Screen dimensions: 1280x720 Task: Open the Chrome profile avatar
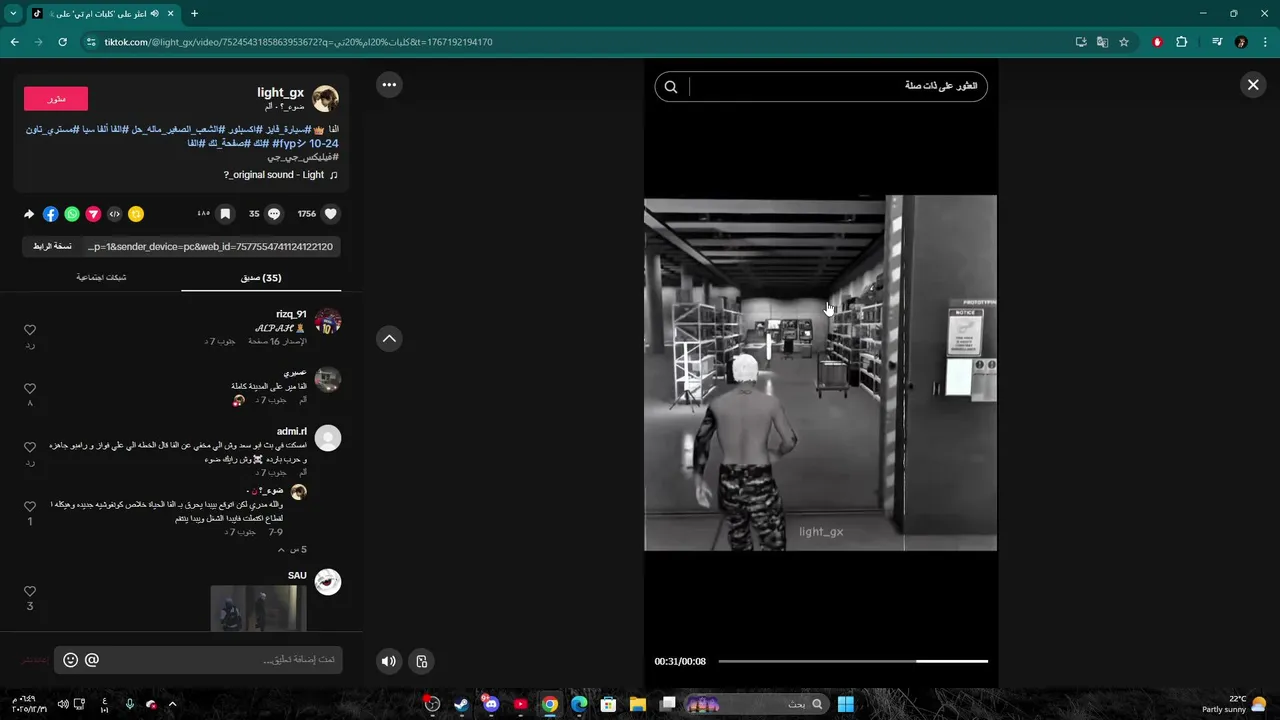click(x=1241, y=42)
